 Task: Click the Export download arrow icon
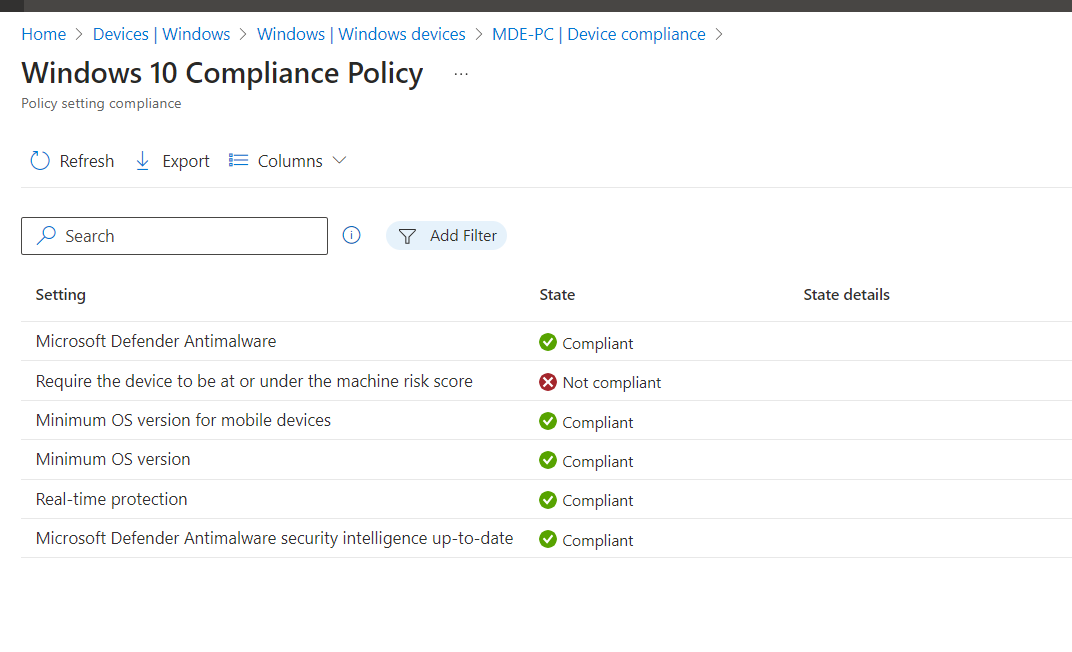click(142, 161)
